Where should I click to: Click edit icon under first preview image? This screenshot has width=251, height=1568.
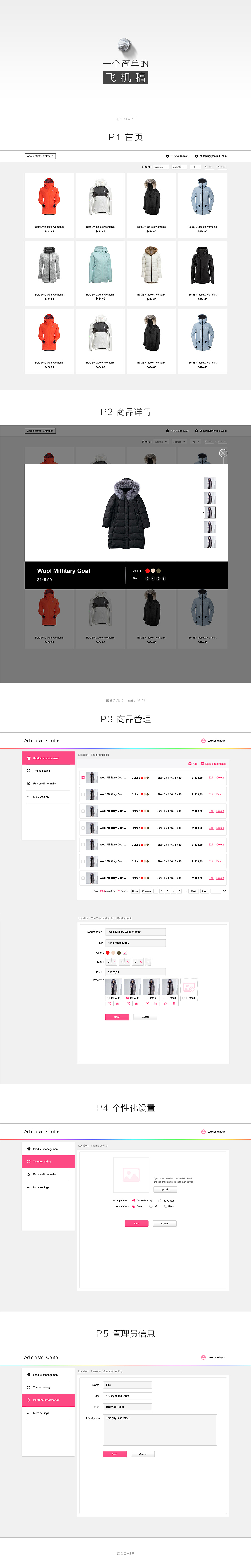click(x=110, y=1004)
